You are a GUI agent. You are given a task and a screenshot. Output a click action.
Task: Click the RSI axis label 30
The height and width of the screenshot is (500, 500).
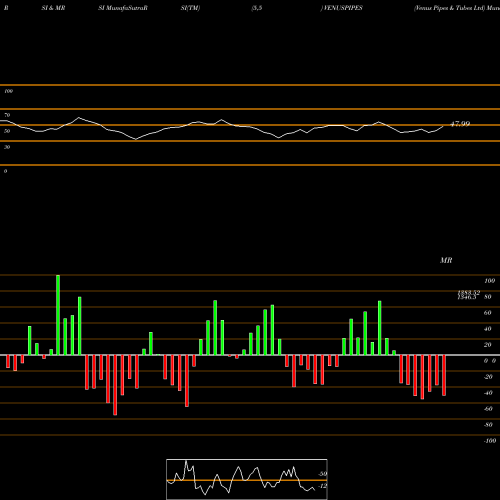click(x=7, y=147)
